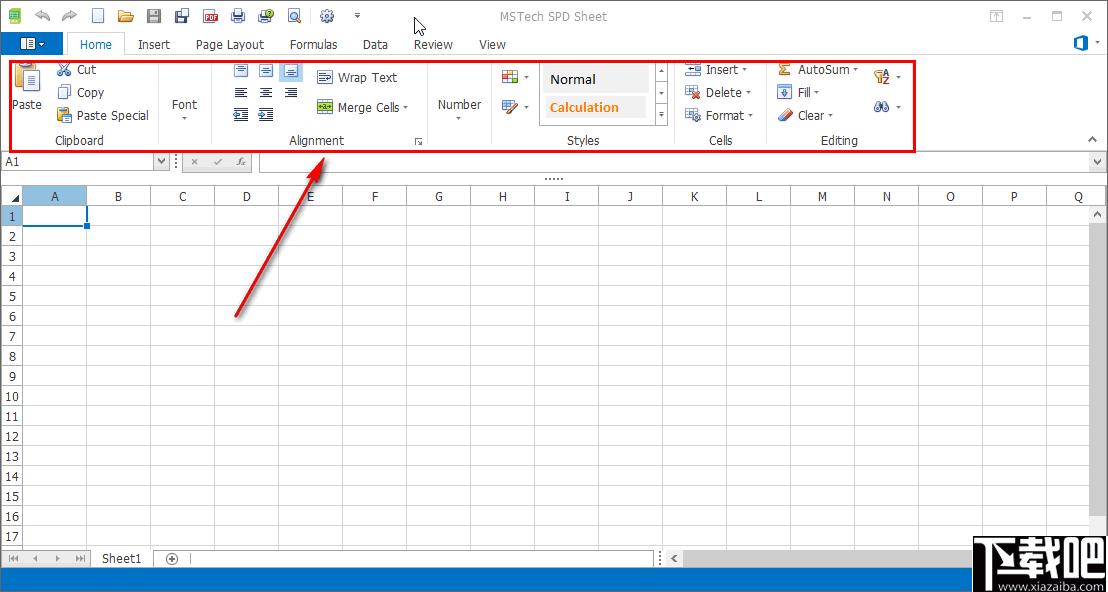Switch to the Formulas tab
The width and height of the screenshot is (1108, 592).
pyautogui.click(x=314, y=45)
